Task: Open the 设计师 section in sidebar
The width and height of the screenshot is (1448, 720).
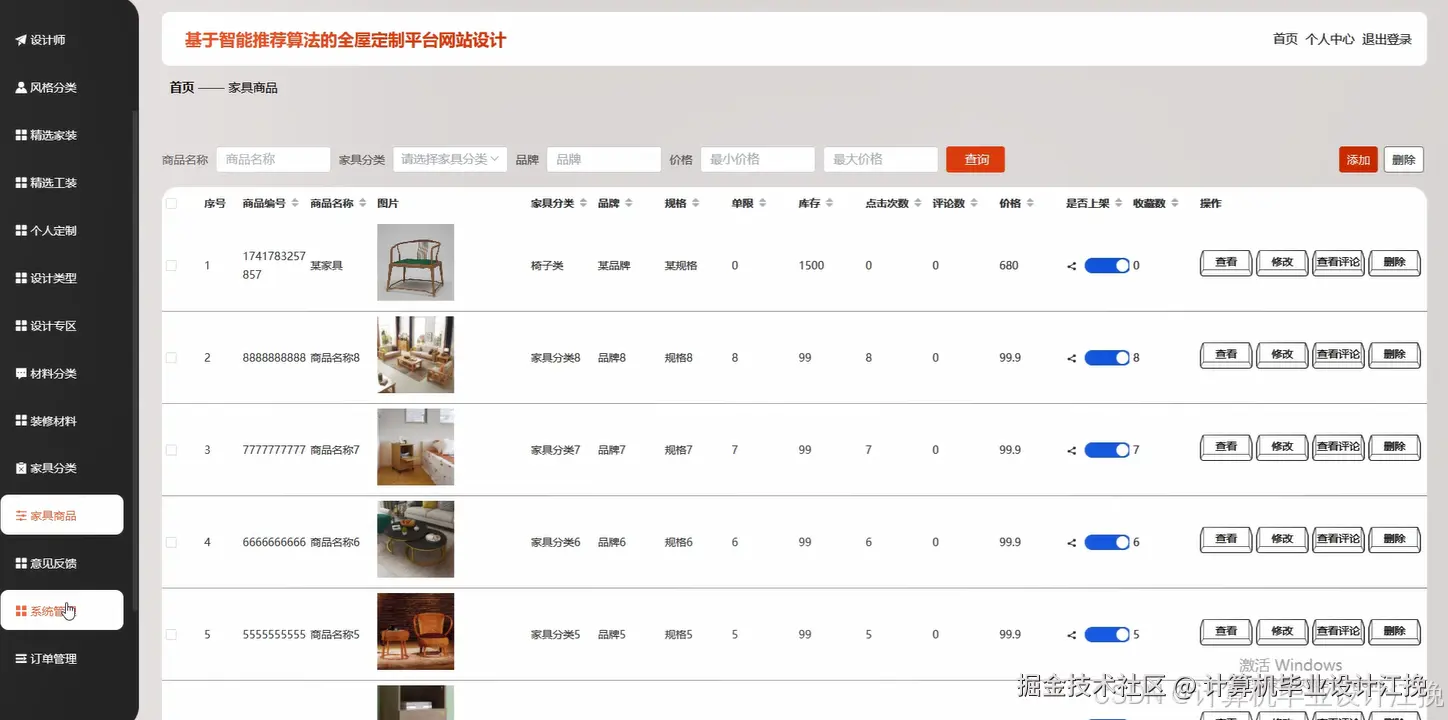Action: point(40,40)
